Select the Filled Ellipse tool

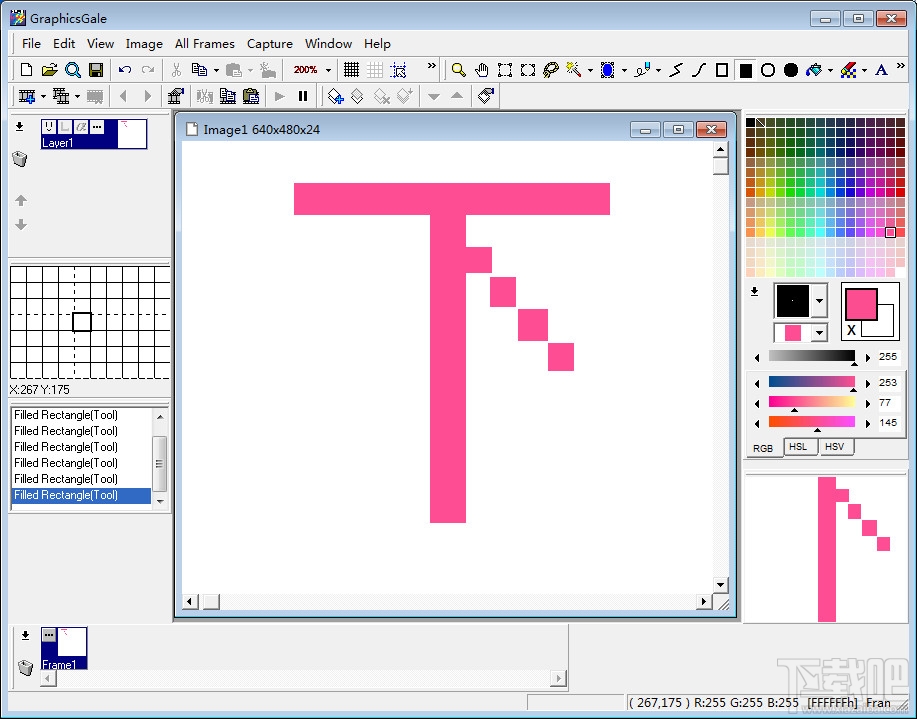click(791, 70)
